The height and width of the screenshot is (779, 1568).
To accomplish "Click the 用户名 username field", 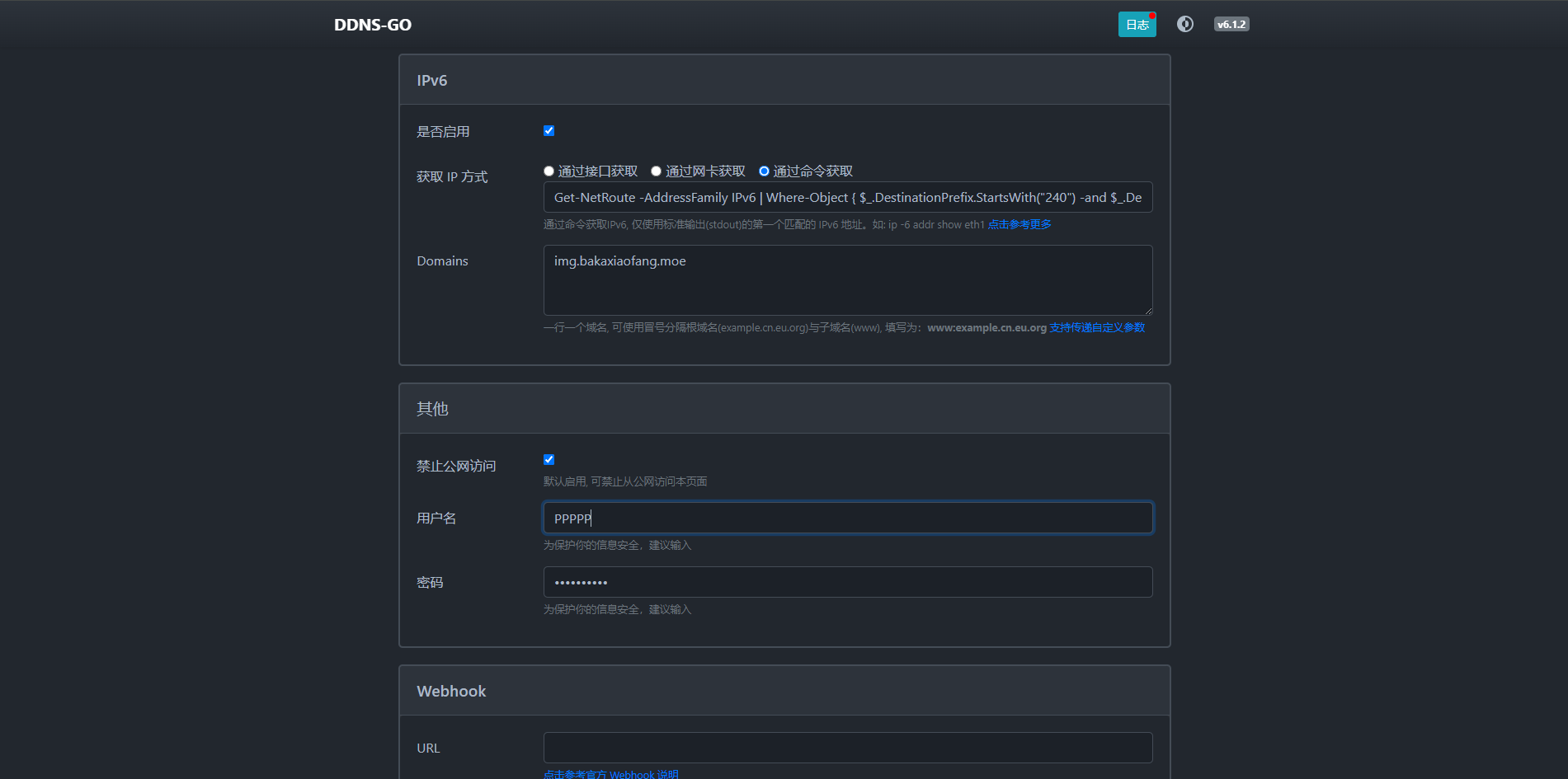I will click(847, 519).
